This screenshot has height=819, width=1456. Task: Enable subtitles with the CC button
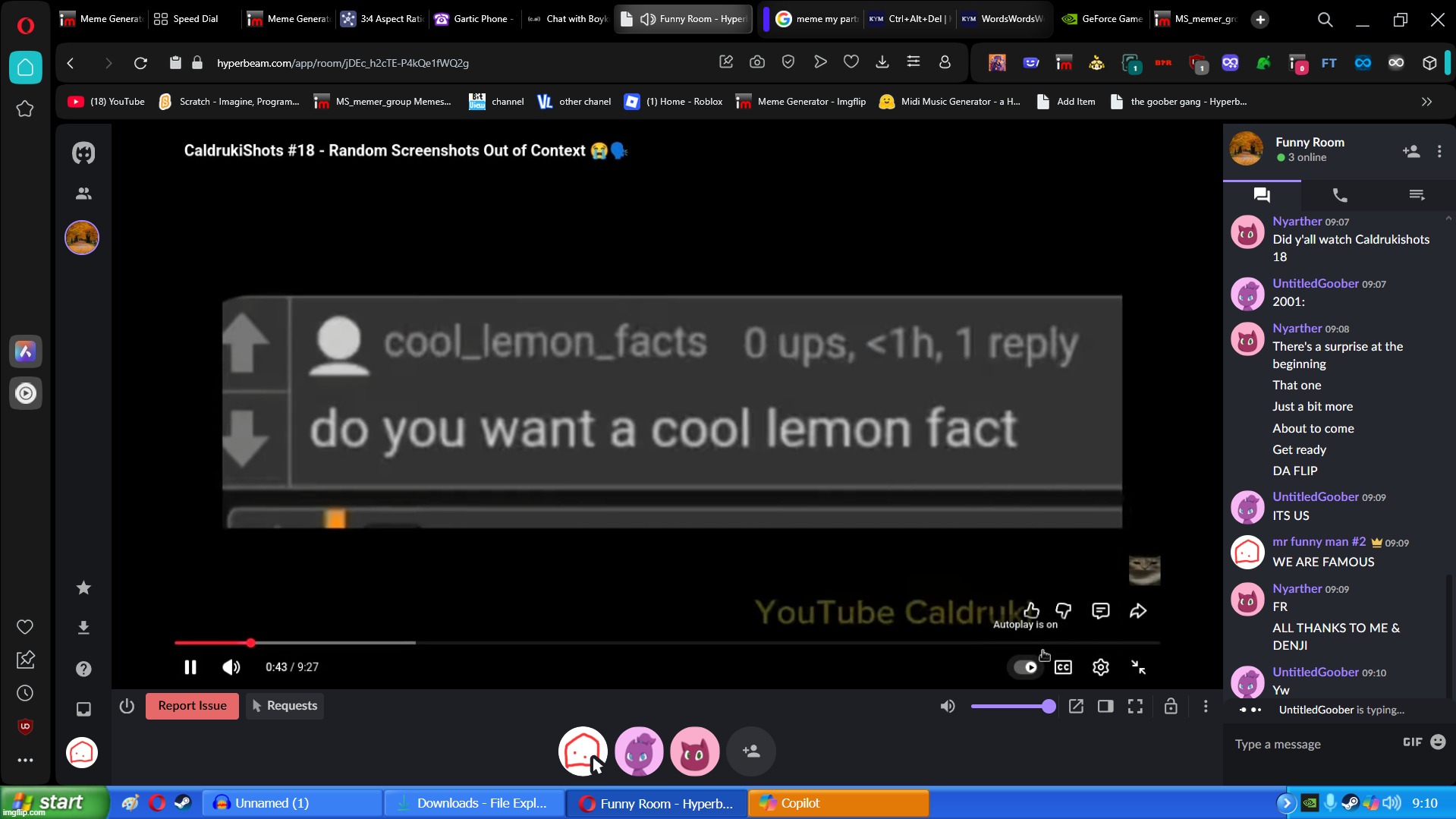tap(1062, 666)
